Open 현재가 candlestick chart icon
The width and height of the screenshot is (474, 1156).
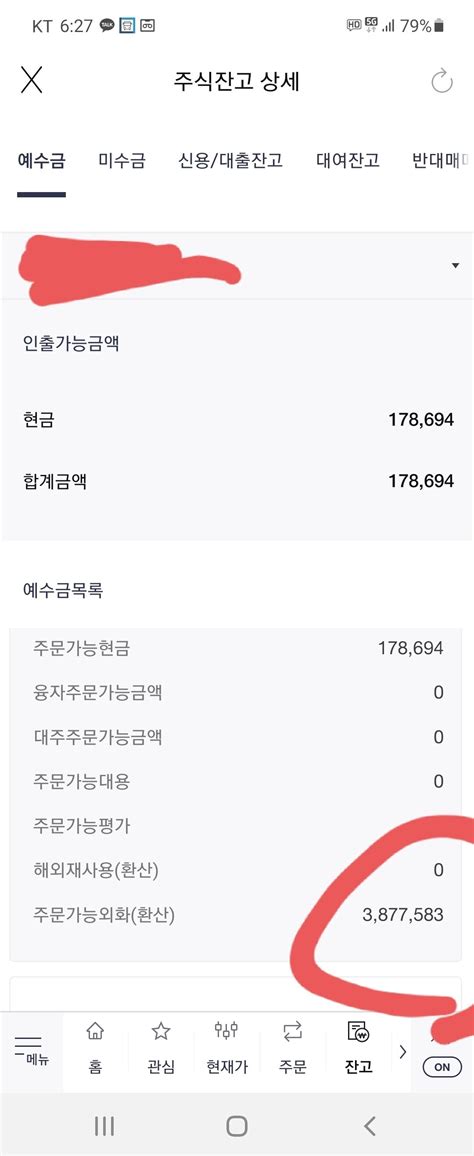(226, 1048)
